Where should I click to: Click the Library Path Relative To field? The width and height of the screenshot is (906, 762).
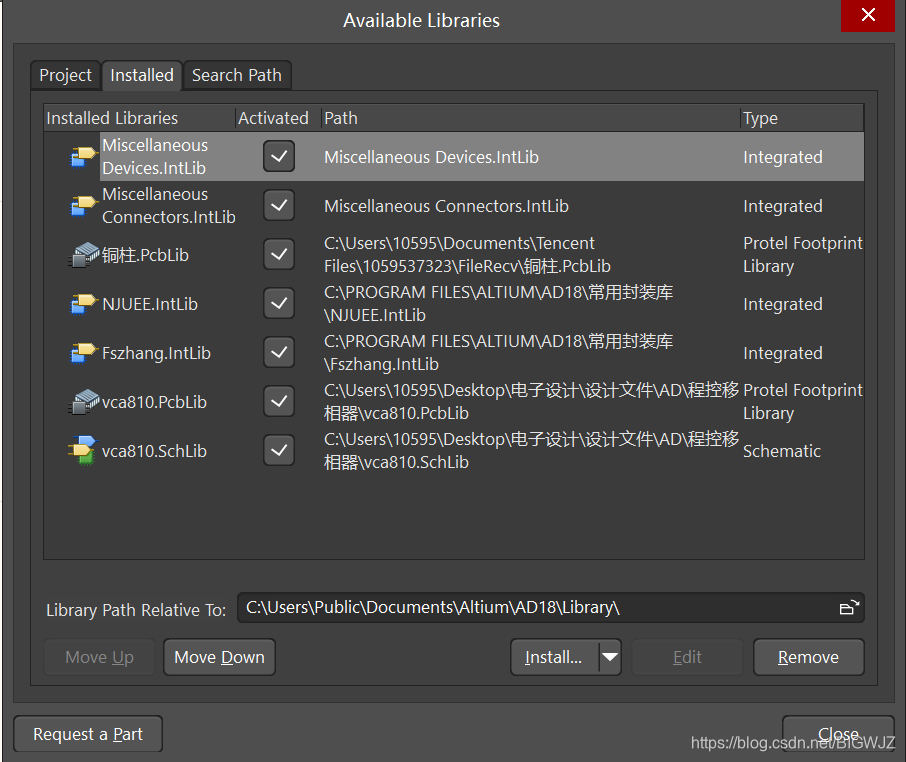click(x=535, y=608)
